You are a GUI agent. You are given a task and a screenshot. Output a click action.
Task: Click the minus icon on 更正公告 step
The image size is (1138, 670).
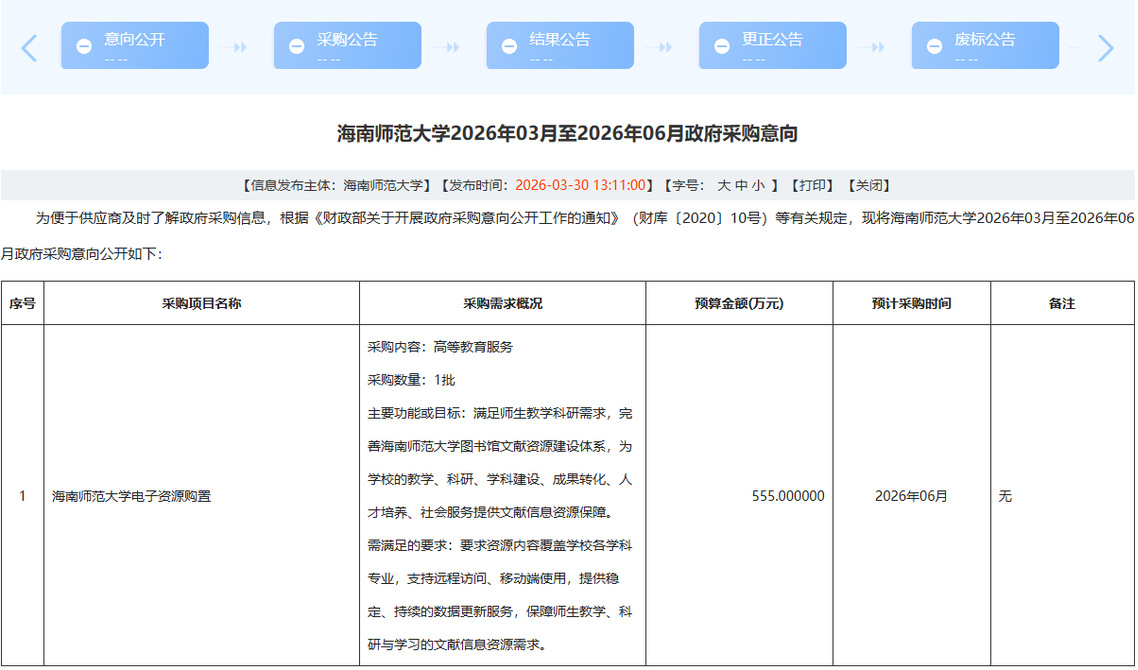(x=722, y=46)
